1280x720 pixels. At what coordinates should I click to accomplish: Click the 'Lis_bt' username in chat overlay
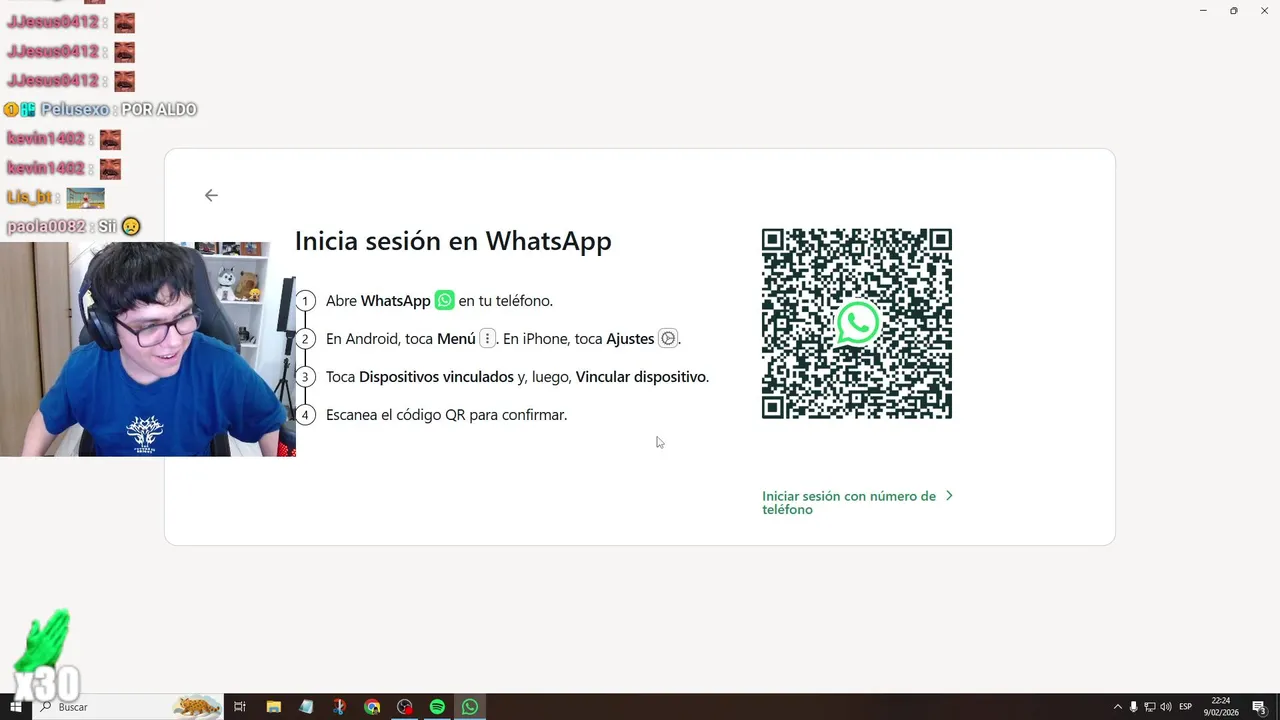(x=29, y=198)
